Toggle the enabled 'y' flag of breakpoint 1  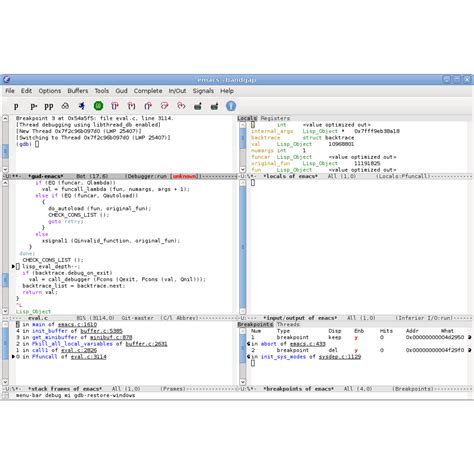(x=356, y=337)
